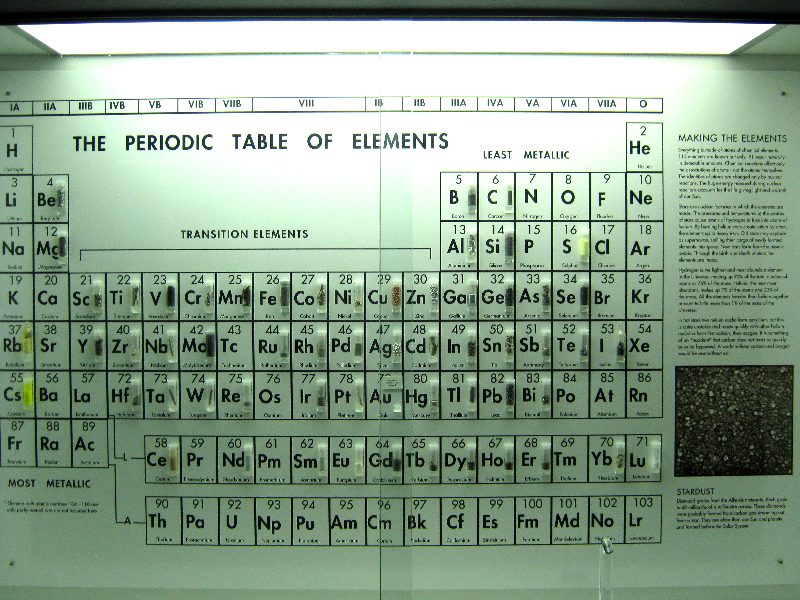Select the Mercury (Hg) element tile
Screen dimensions: 800x600
418,393
